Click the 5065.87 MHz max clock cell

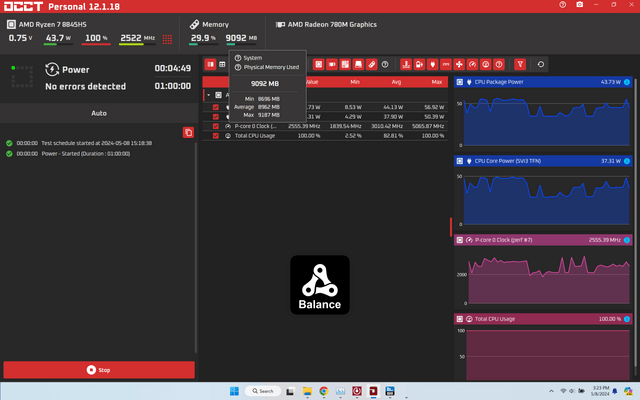point(428,127)
